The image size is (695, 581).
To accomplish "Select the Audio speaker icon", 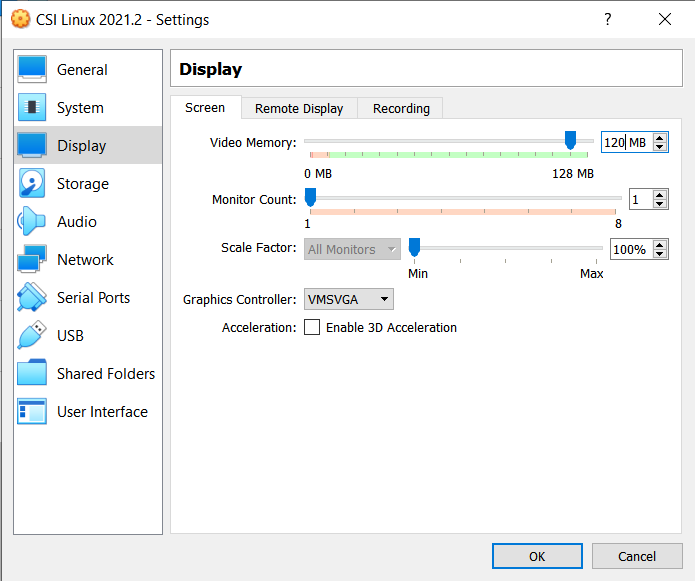I will pyautogui.click(x=32, y=221).
